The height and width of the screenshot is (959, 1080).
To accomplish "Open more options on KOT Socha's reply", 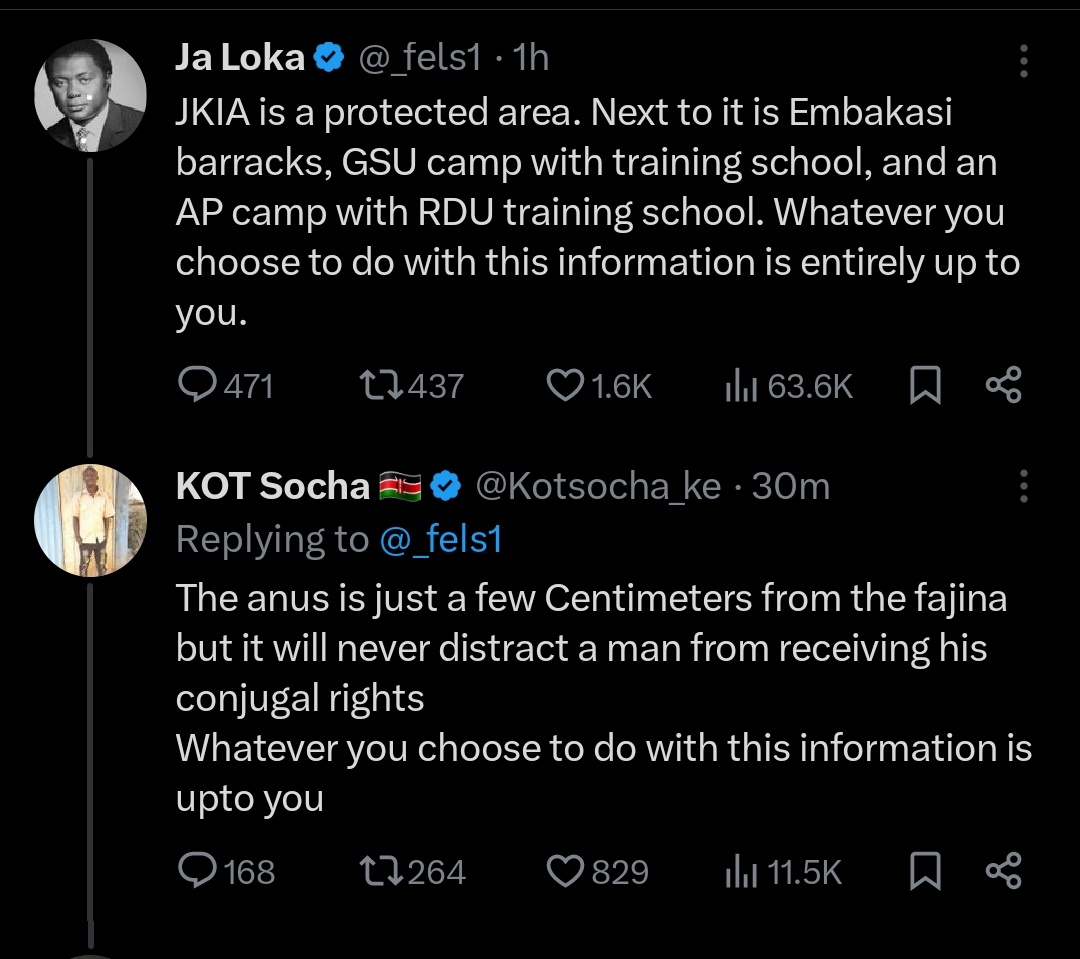I will [x=1023, y=488].
